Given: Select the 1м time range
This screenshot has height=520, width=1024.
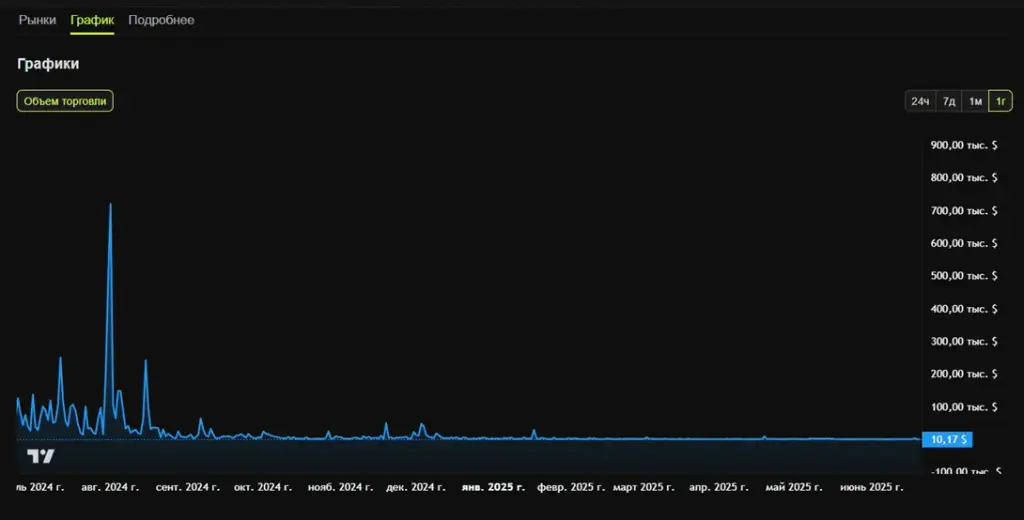Looking at the screenshot, I should [975, 101].
